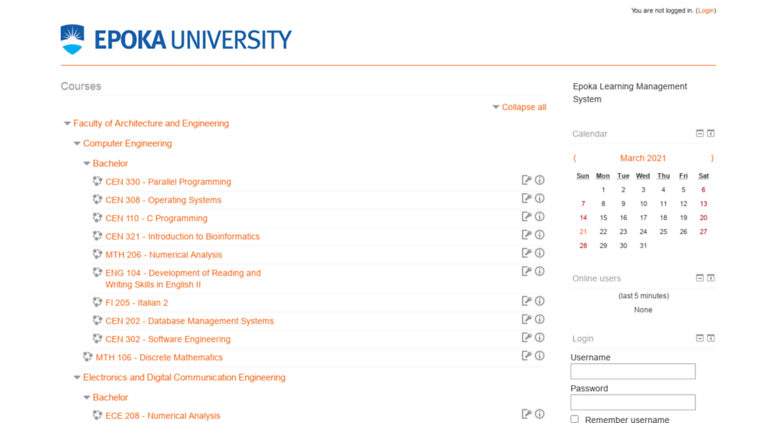Go to previous month in calendar

[x=575, y=158]
